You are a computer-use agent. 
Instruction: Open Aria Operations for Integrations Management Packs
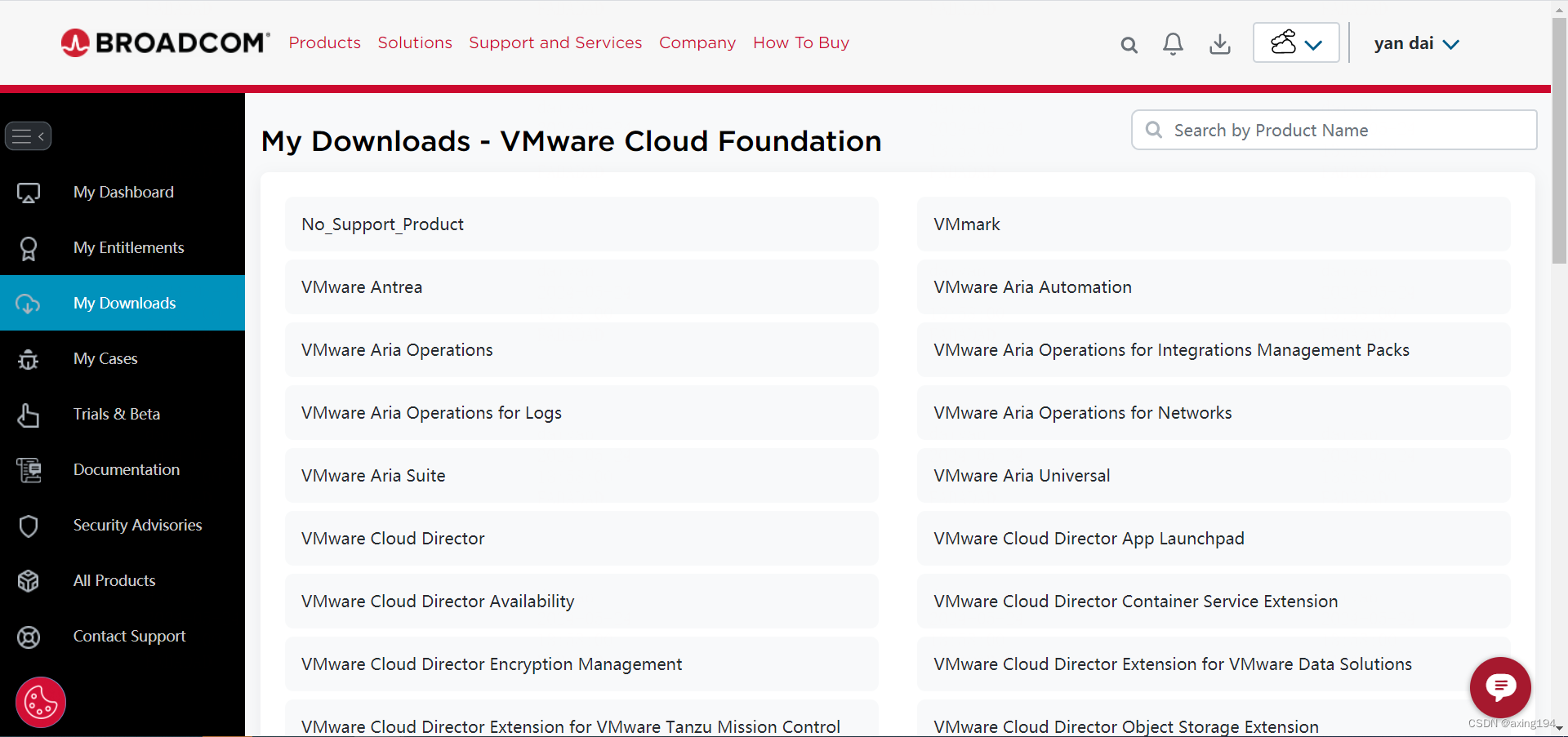click(x=1214, y=350)
